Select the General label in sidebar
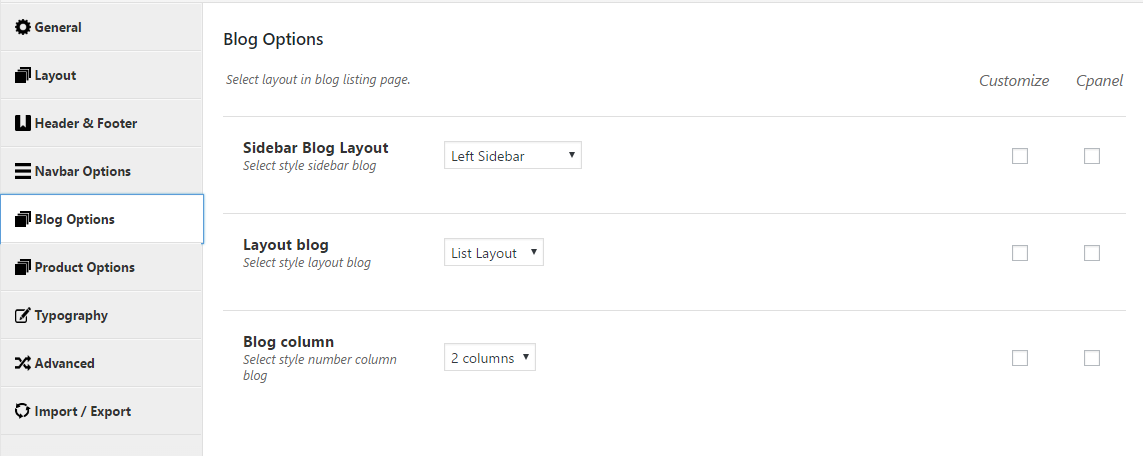1143x456 pixels. 58,28
